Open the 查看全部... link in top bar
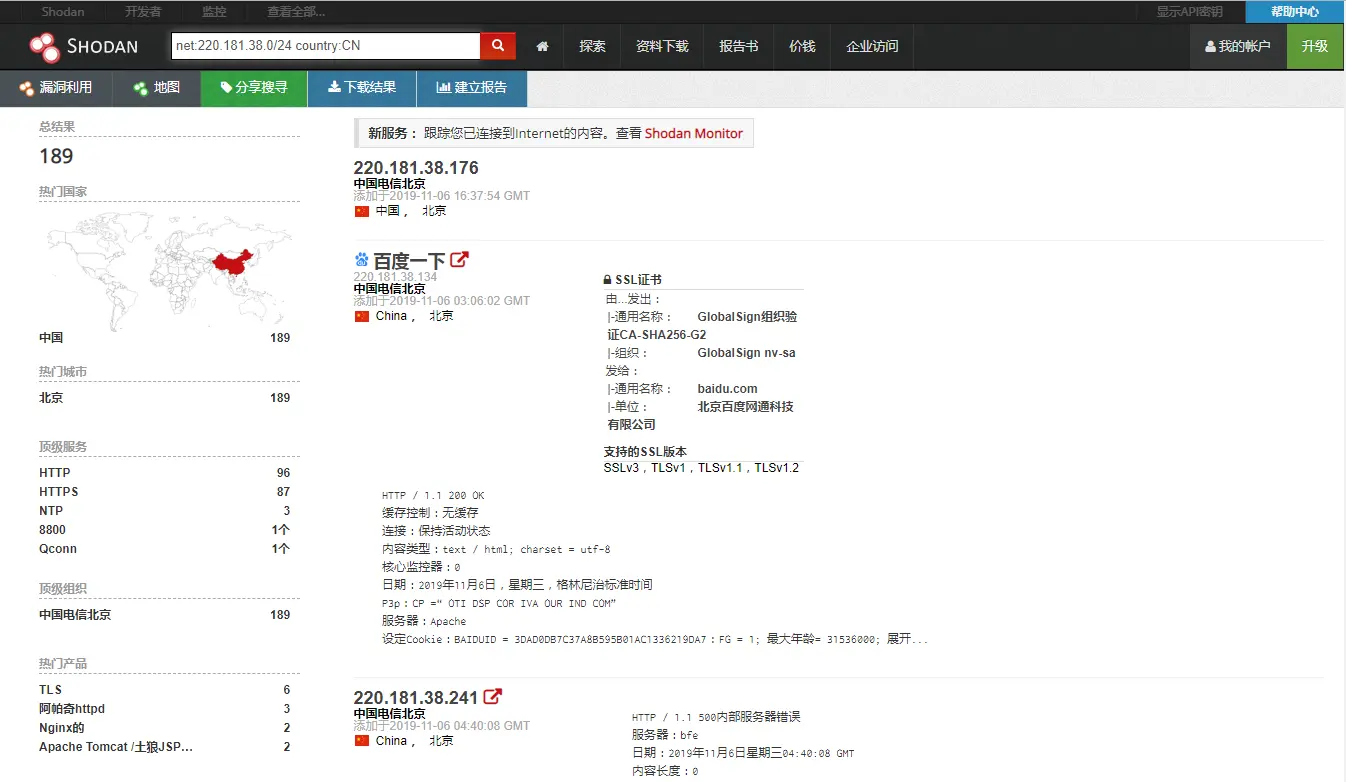The width and height of the screenshot is (1346, 782). (x=296, y=12)
